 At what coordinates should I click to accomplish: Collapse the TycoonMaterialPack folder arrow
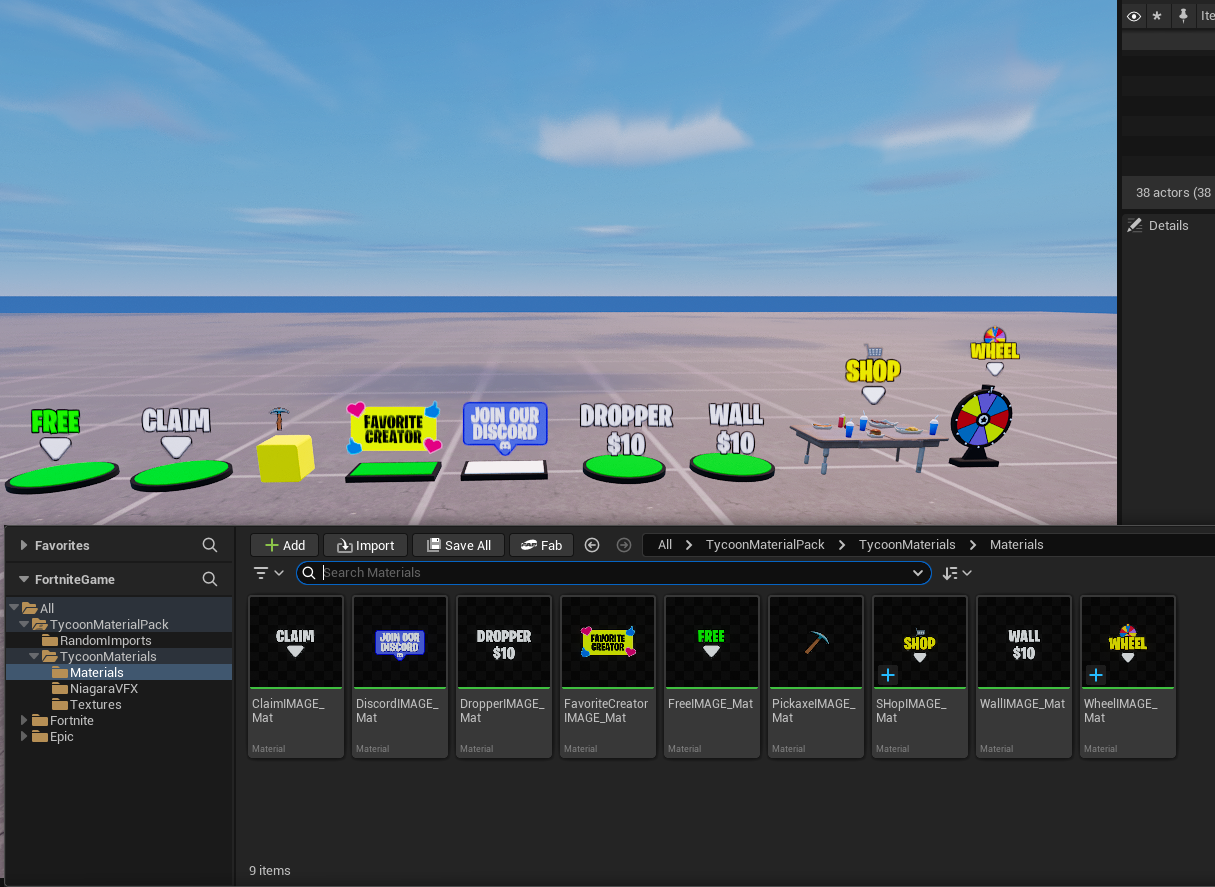coord(24,625)
